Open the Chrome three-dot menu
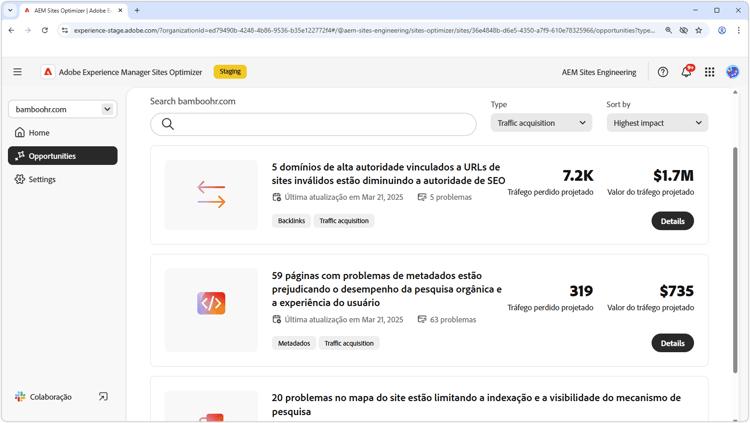This screenshot has height=423, width=750. 739,30
